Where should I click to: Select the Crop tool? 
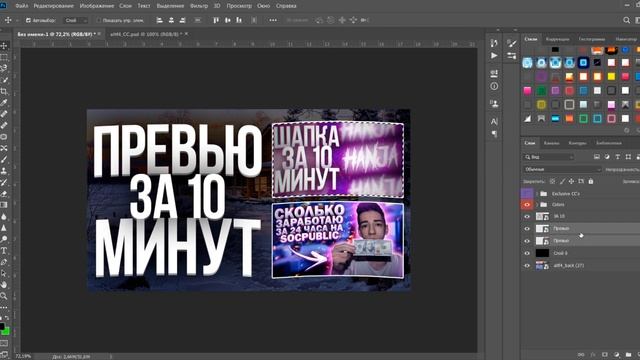(4, 91)
